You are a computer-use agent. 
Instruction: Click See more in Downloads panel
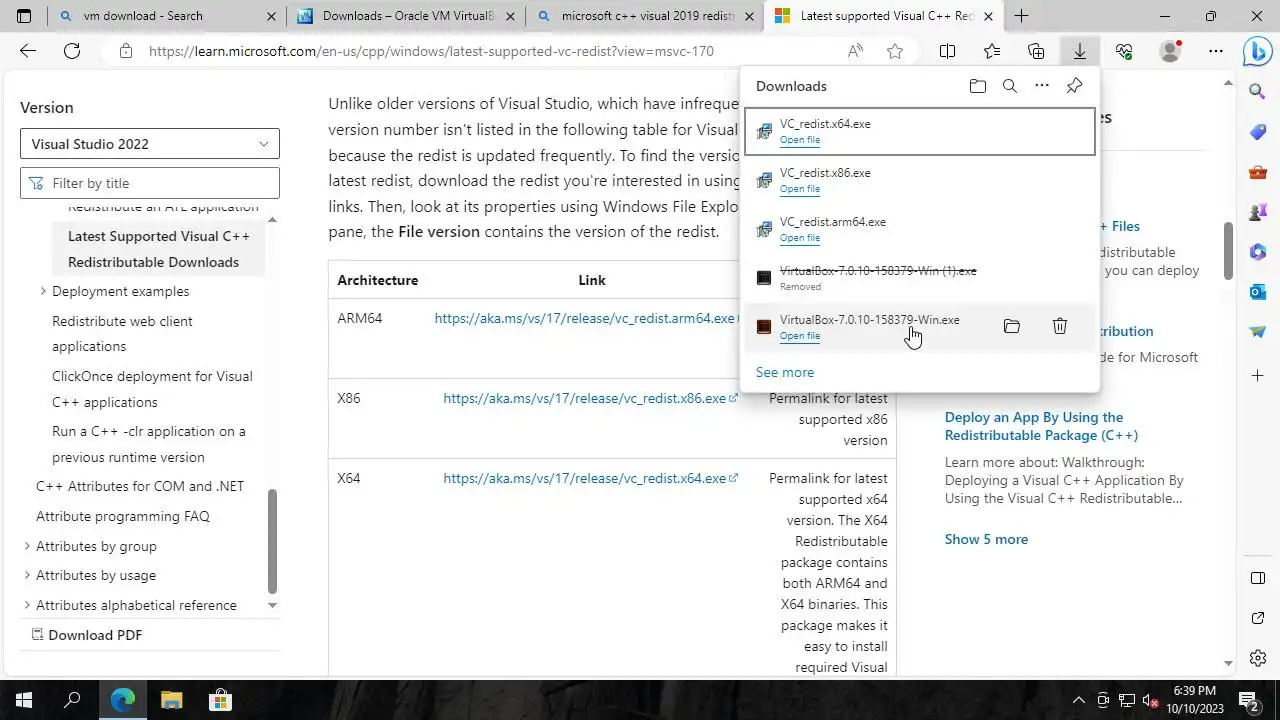click(x=785, y=372)
